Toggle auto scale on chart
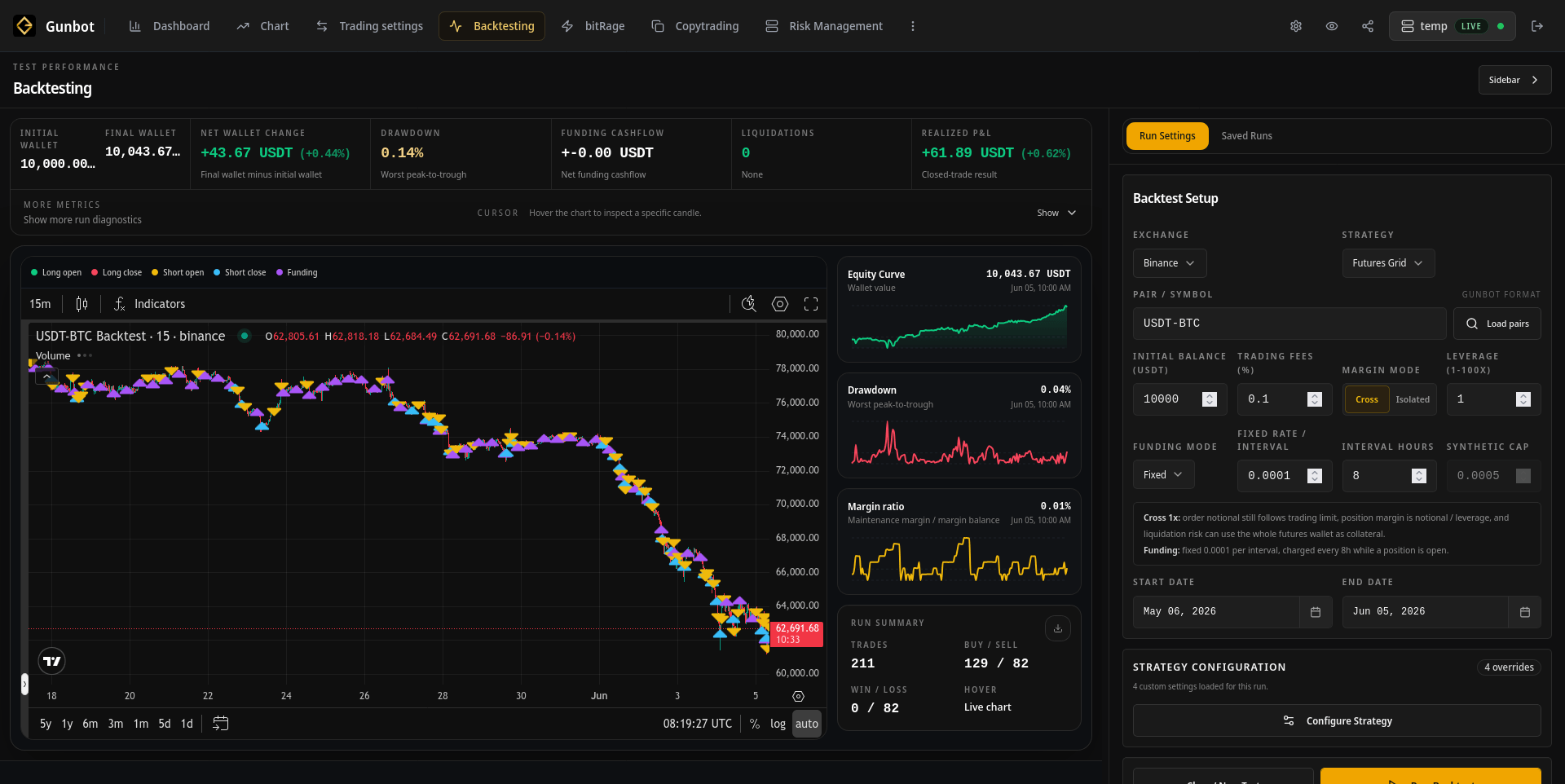The image size is (1565, 784). [x=807, y=724]
